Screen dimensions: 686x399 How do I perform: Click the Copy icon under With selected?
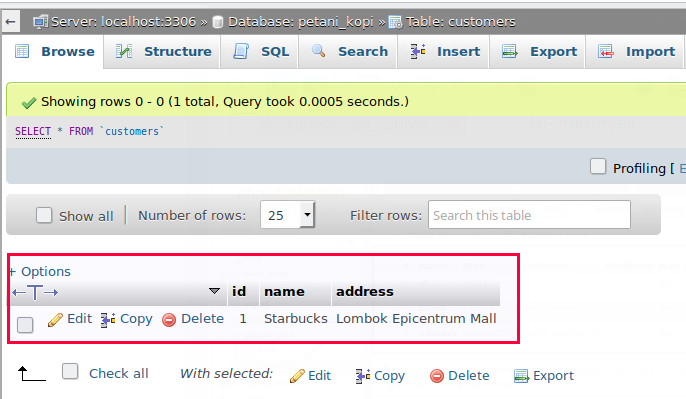(x=363, y=376)
